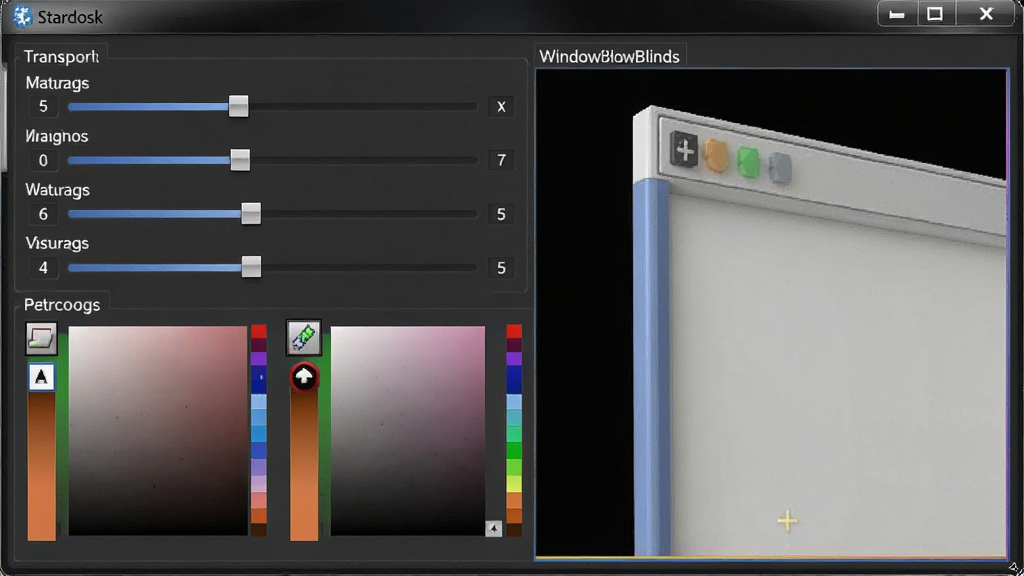Close the Stardosk window
Viewport: 1024px width, 576px height.
pyautogui.click(x=986, y=14)
